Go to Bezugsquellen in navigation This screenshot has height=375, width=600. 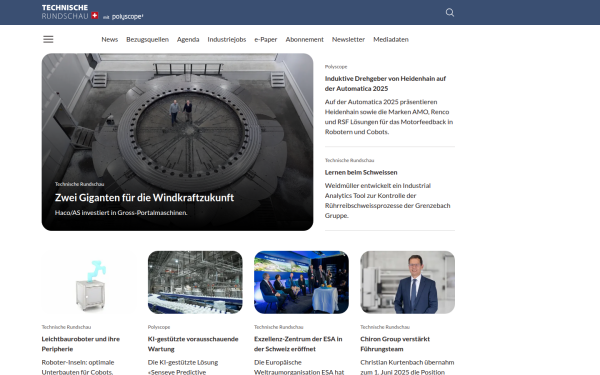pos(147,39)
